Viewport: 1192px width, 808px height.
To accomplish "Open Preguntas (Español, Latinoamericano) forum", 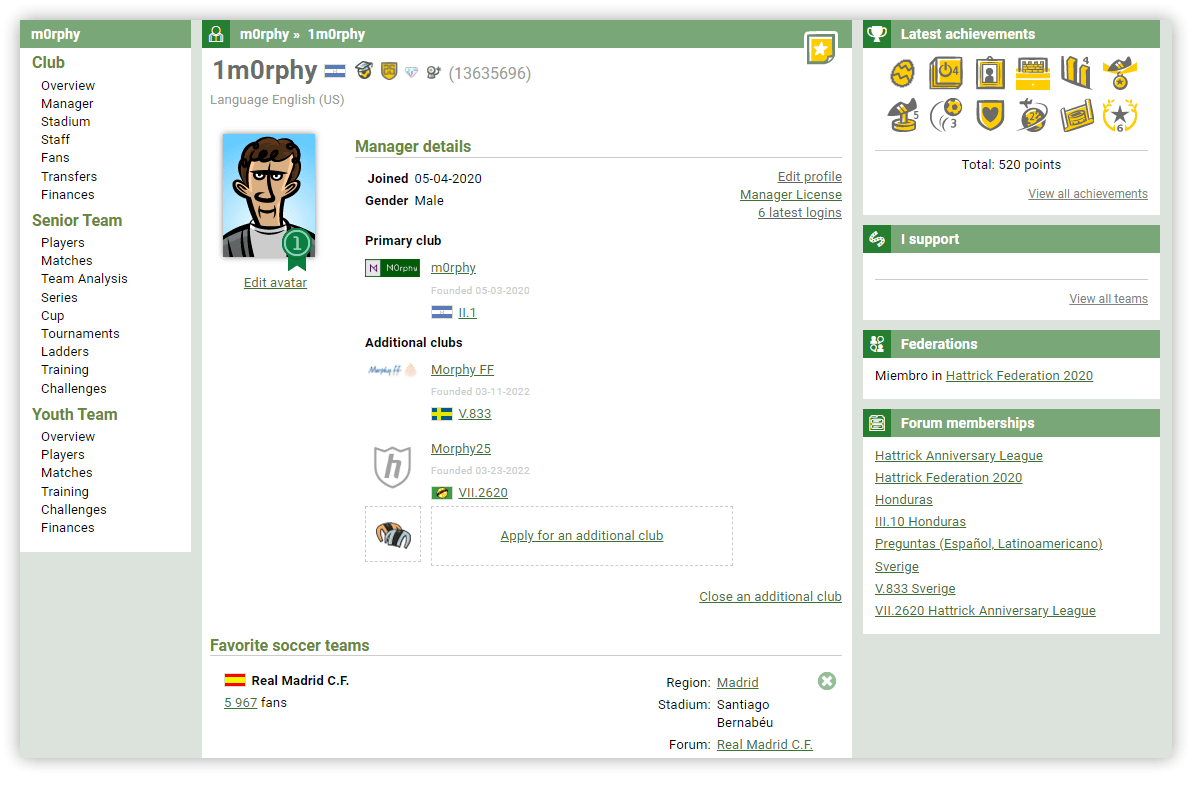I will [x=988, y=543].
